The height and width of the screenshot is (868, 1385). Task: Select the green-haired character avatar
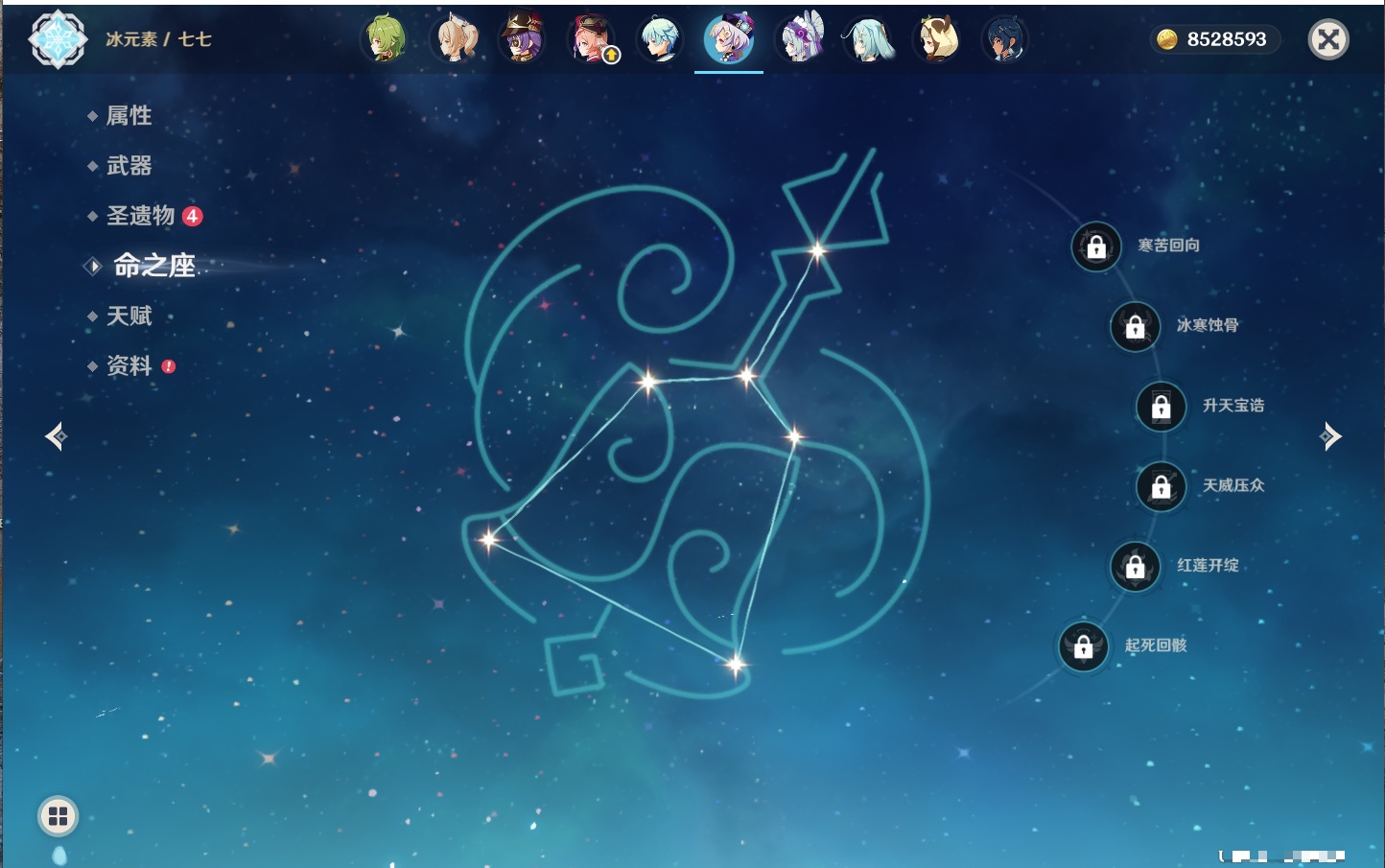click(x=385, y=39)
